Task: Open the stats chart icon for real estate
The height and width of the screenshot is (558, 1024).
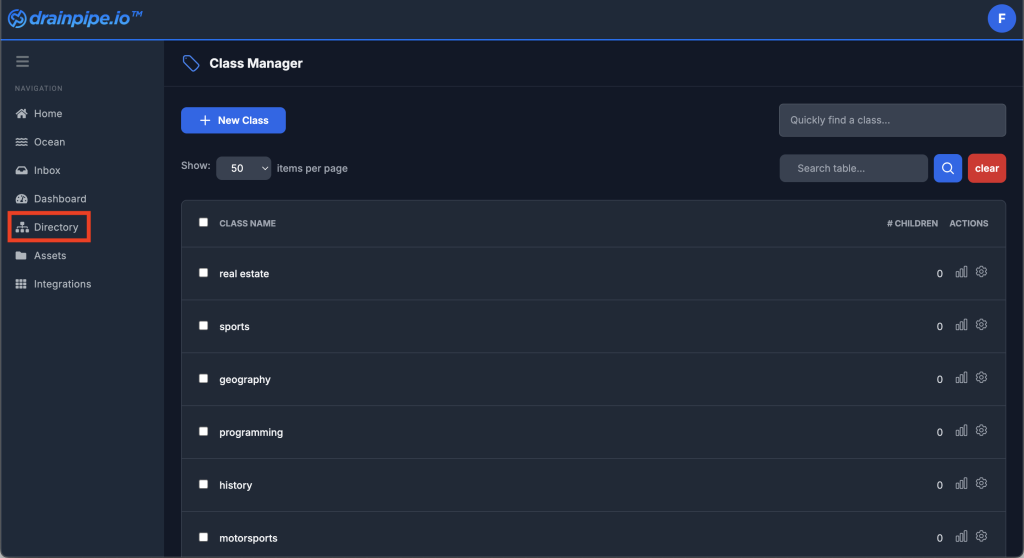Action: (x=961, y=272)
